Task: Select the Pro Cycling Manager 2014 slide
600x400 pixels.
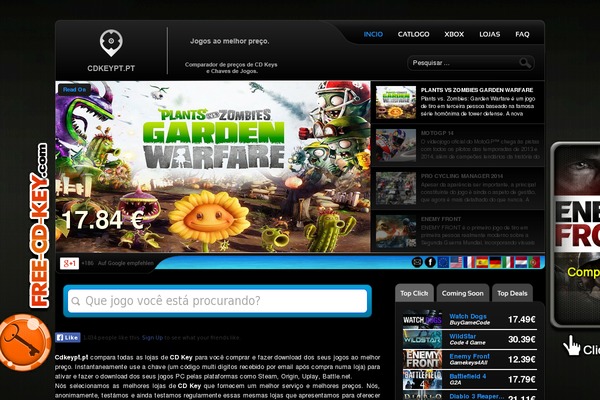Action: (x=458, y=188)
